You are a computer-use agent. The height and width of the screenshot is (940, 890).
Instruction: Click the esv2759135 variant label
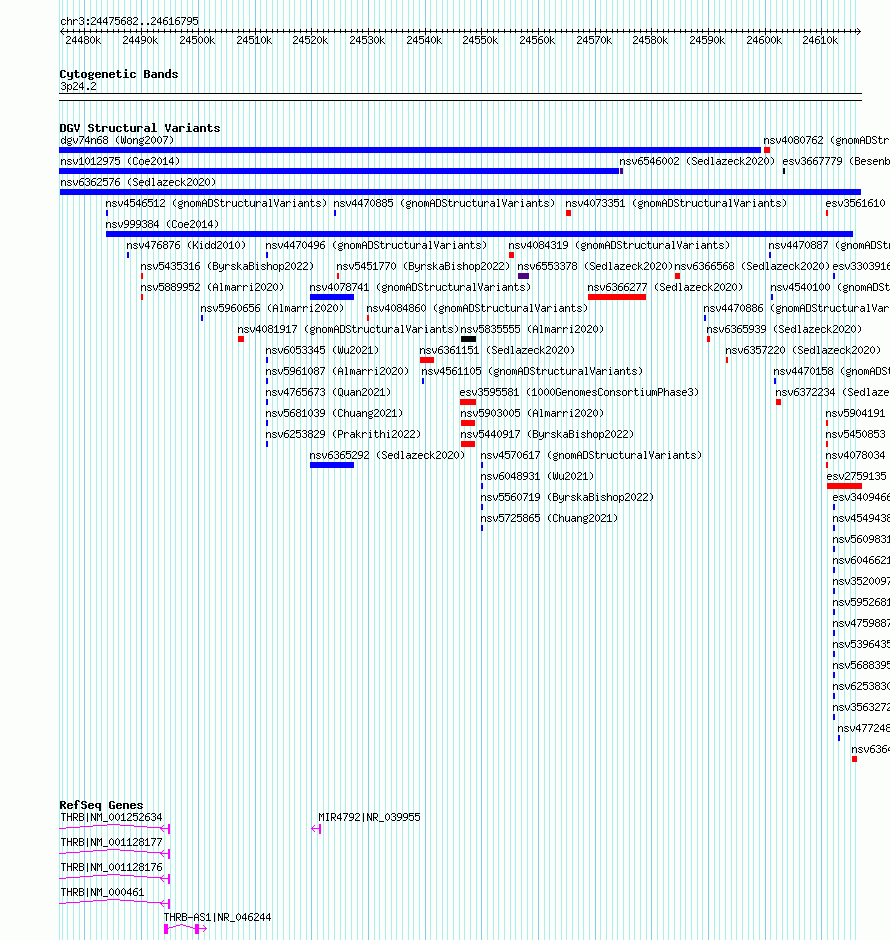tap(856, 476)
